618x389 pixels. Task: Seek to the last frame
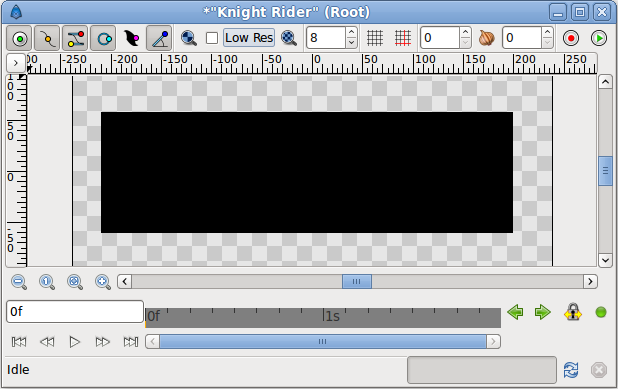[x=130, y=342]
